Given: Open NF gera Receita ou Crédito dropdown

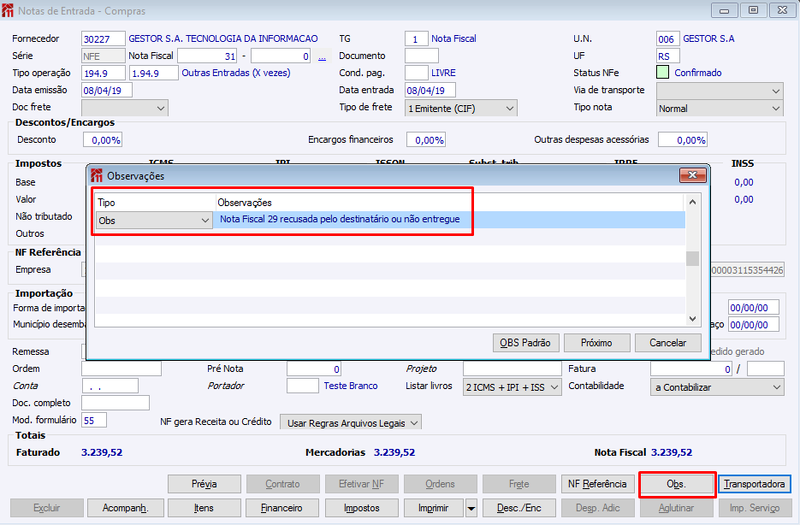Looking at the screenshot, I should click(414, 423).
